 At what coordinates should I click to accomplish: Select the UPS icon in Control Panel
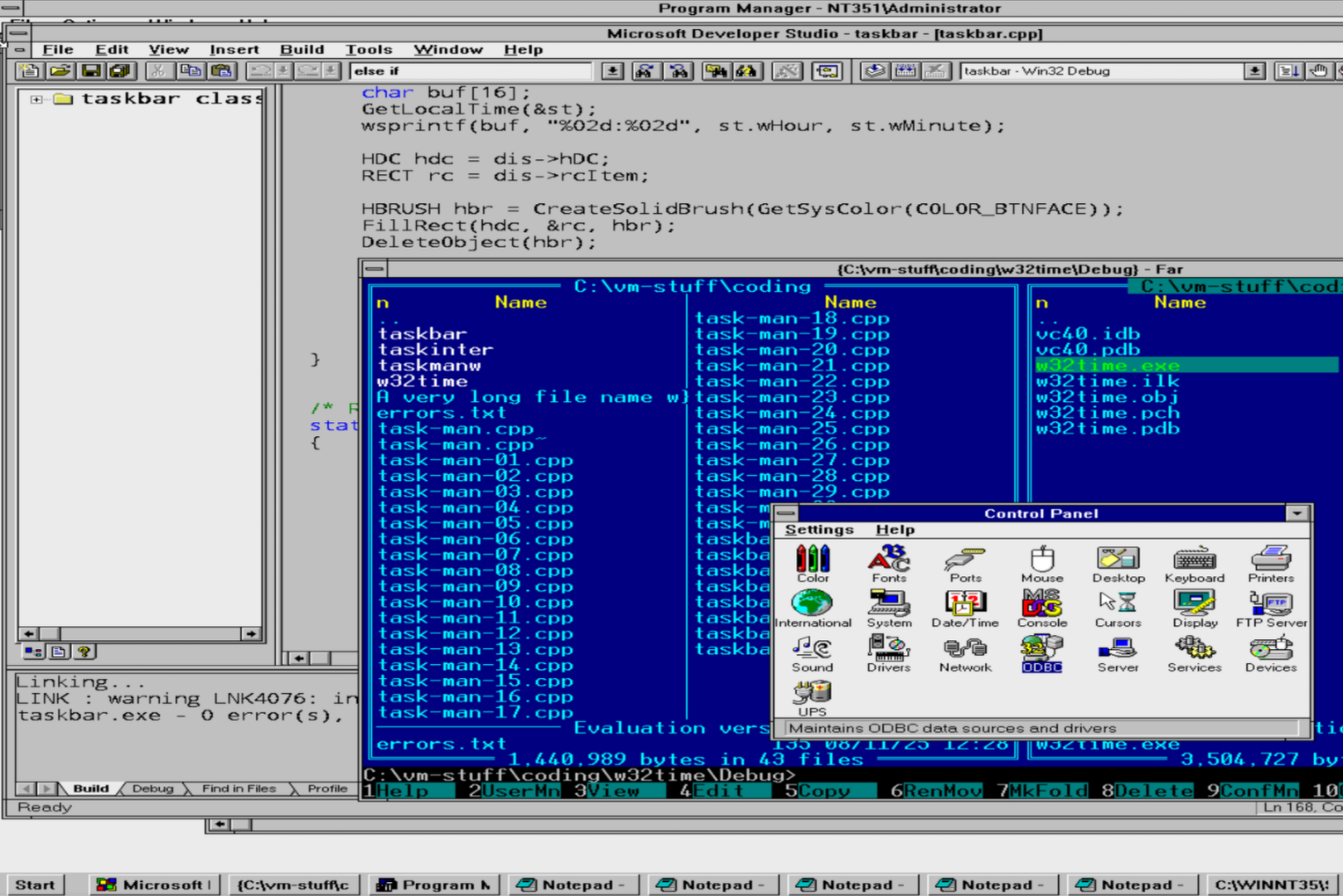(813, 698)
